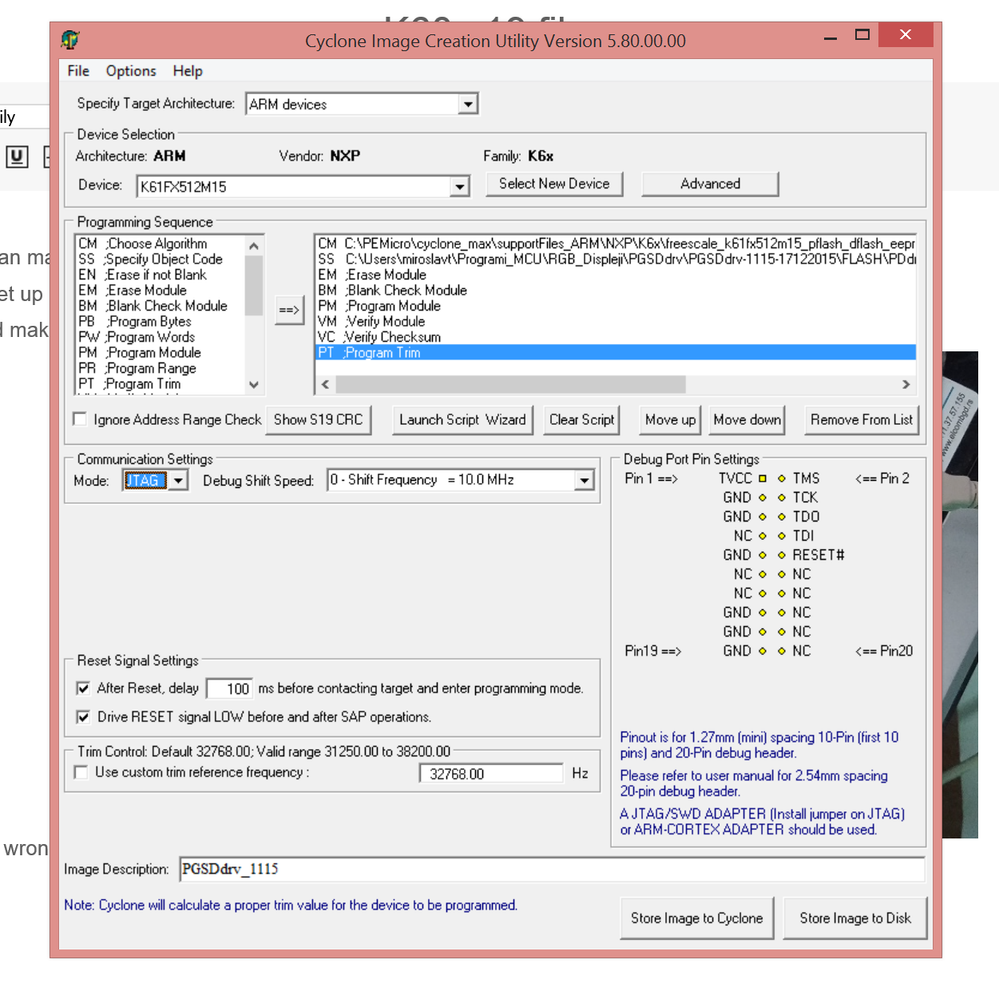
Task: Click left arrow of sequence horizontal scrollbar
Action: pyautogui.click(x=326, y=384)
